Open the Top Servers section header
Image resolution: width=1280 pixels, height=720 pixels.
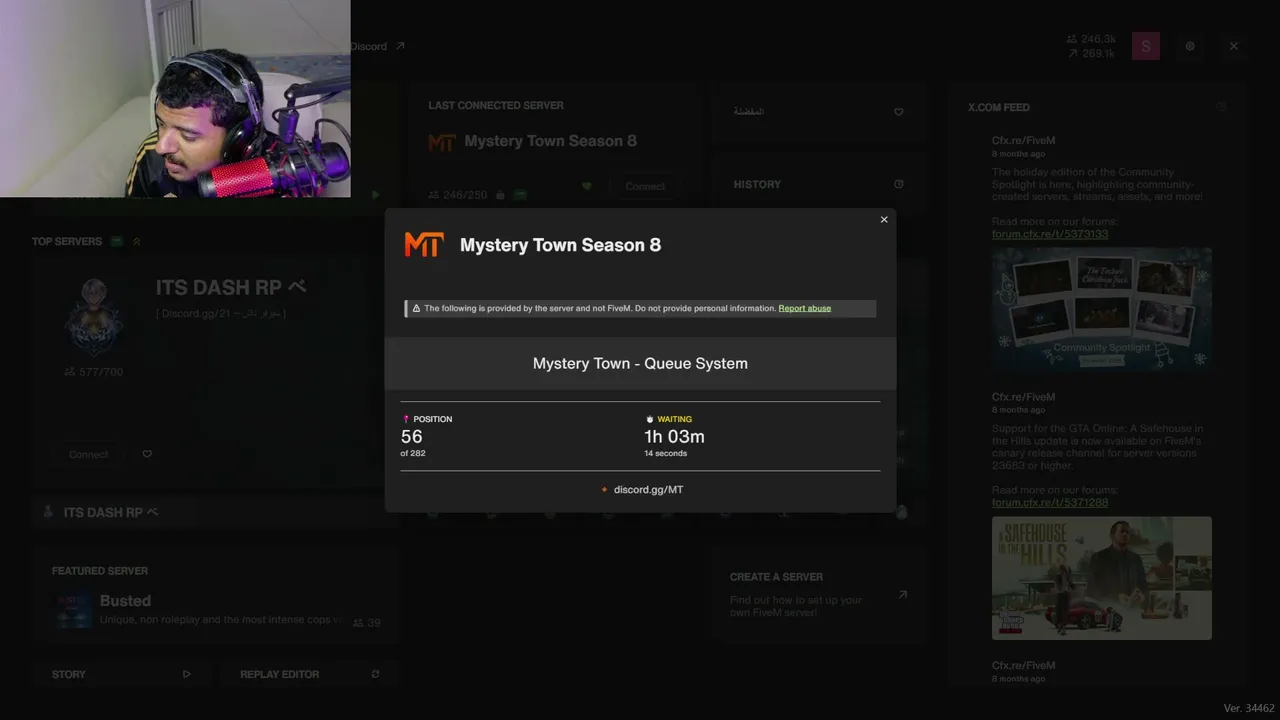(67, 241)
